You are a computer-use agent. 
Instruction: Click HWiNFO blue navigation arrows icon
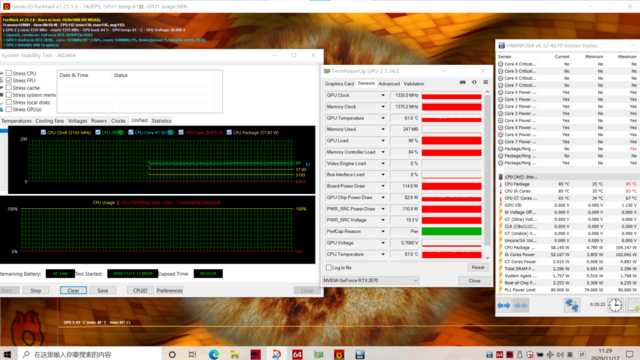[504, 305]
